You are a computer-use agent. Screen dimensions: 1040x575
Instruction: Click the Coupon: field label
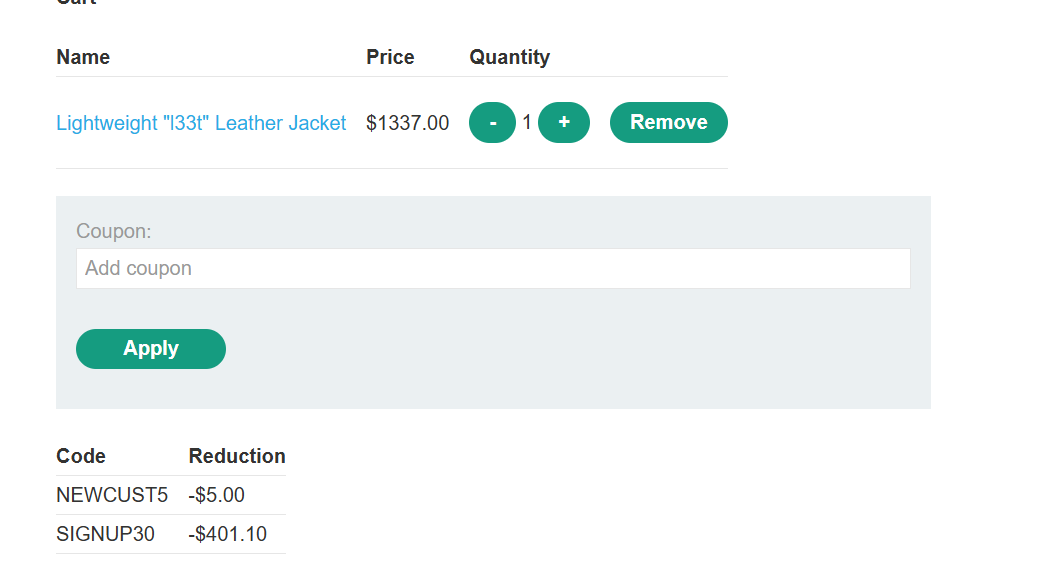(113, 231)
